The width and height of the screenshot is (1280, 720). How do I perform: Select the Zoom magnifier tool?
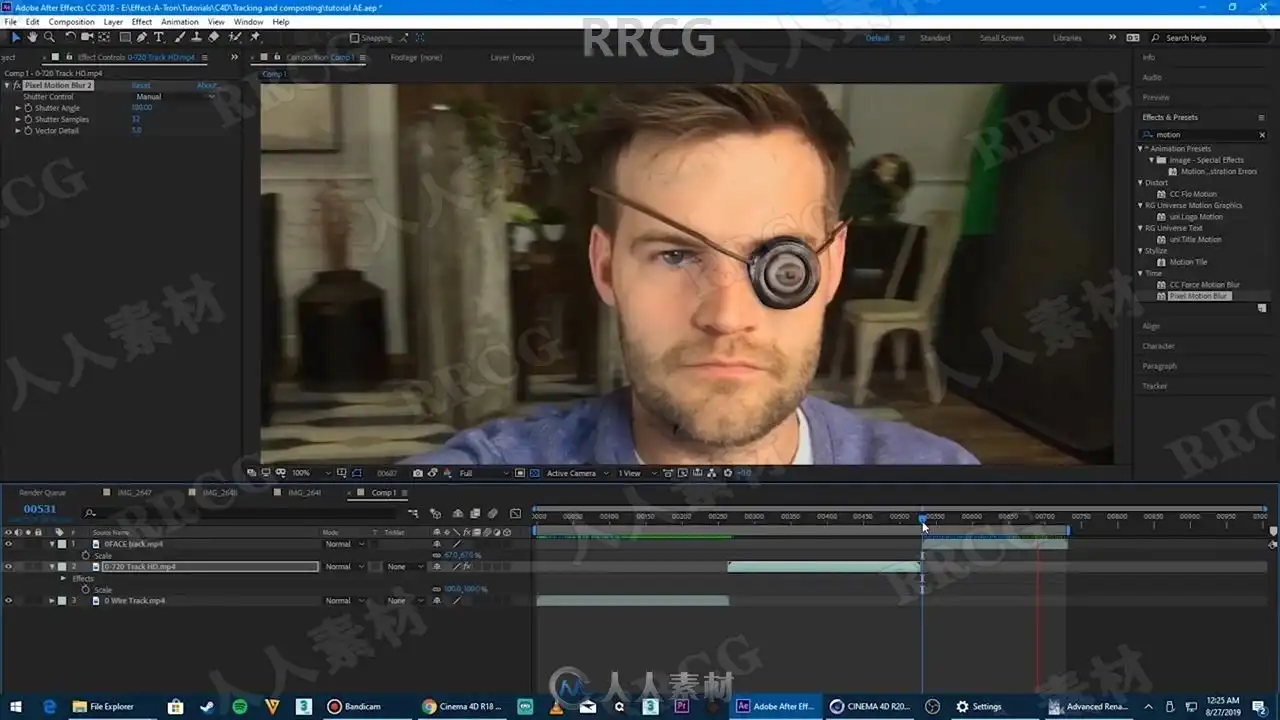pyautogui.click(x=49, y=37)
